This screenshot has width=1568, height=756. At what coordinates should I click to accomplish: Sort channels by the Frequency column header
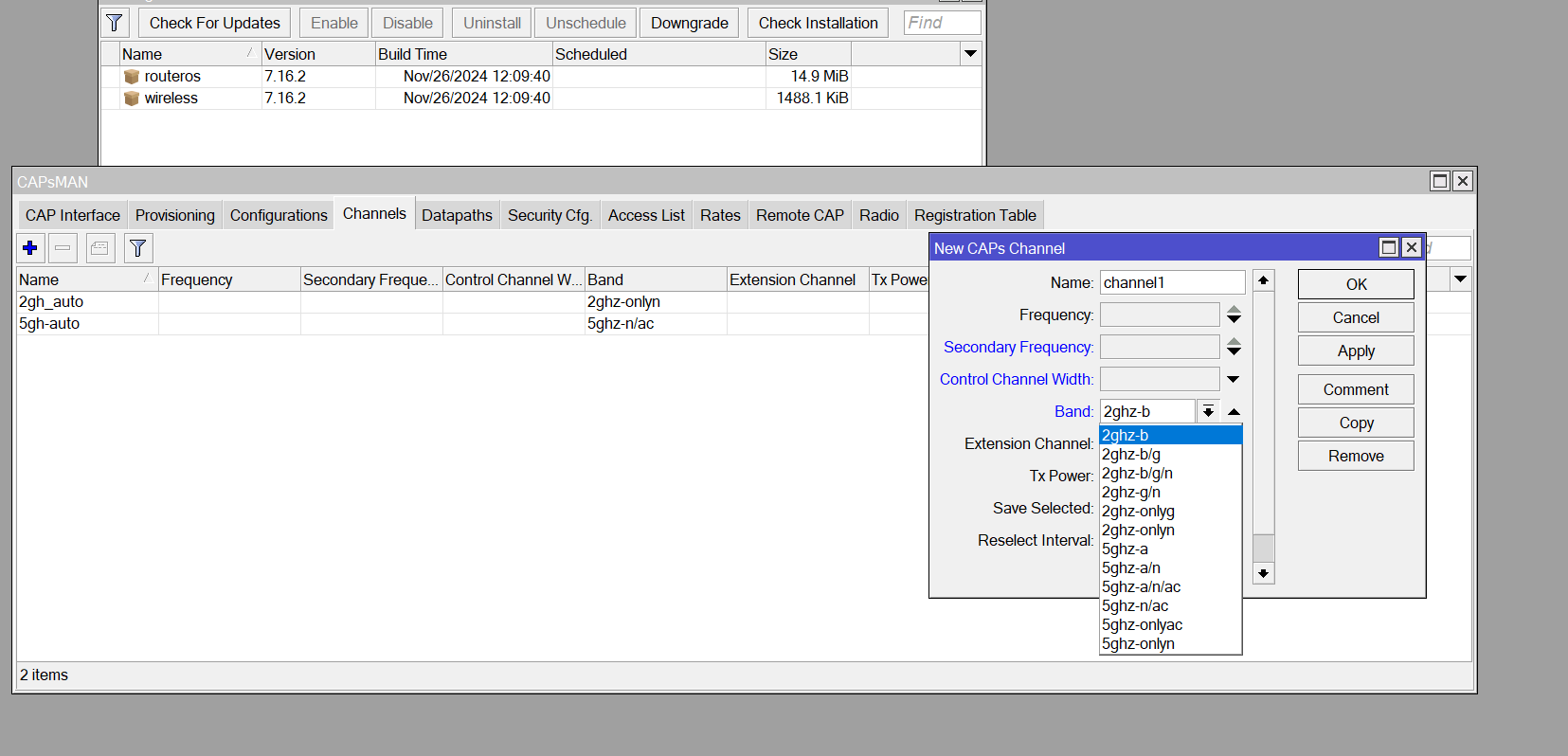pyautogui.click(x=229, y=279)
